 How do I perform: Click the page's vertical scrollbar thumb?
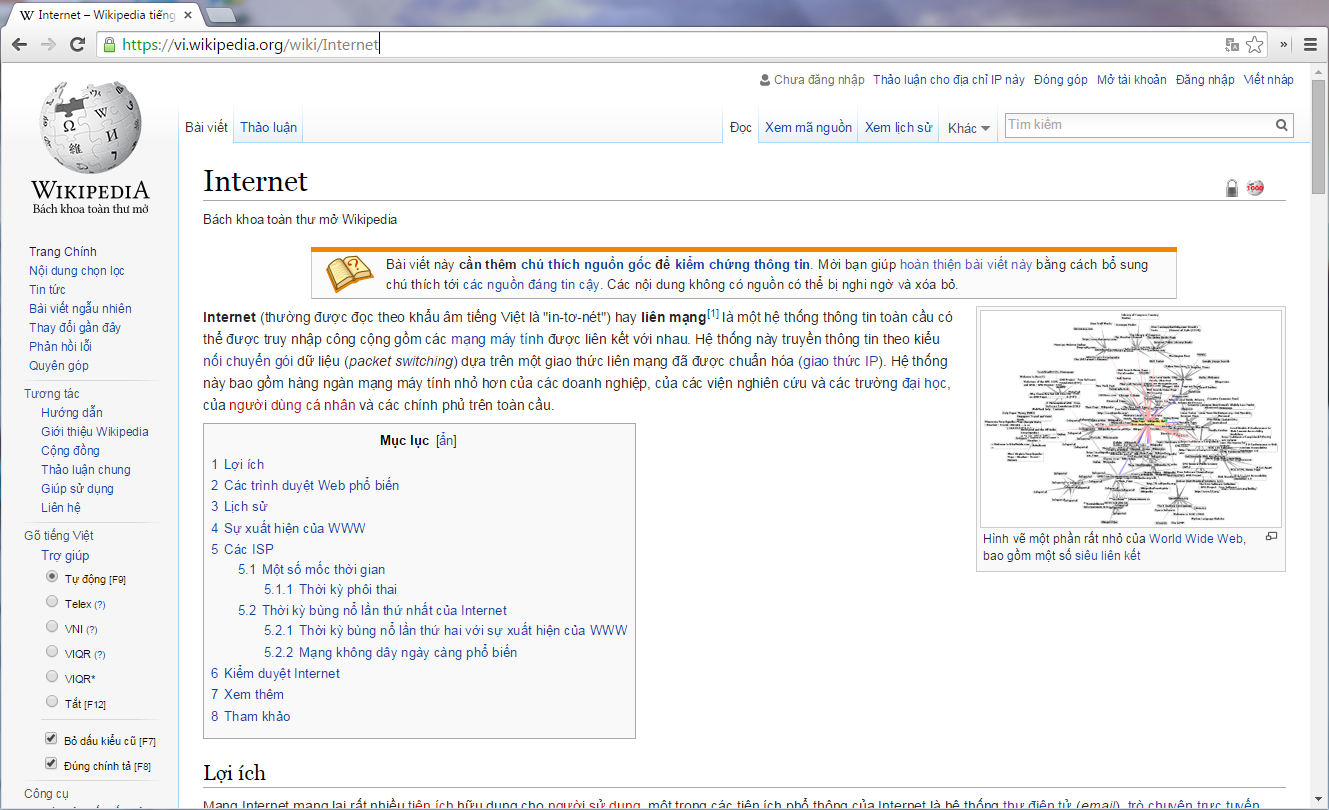tap(1320, 137)
